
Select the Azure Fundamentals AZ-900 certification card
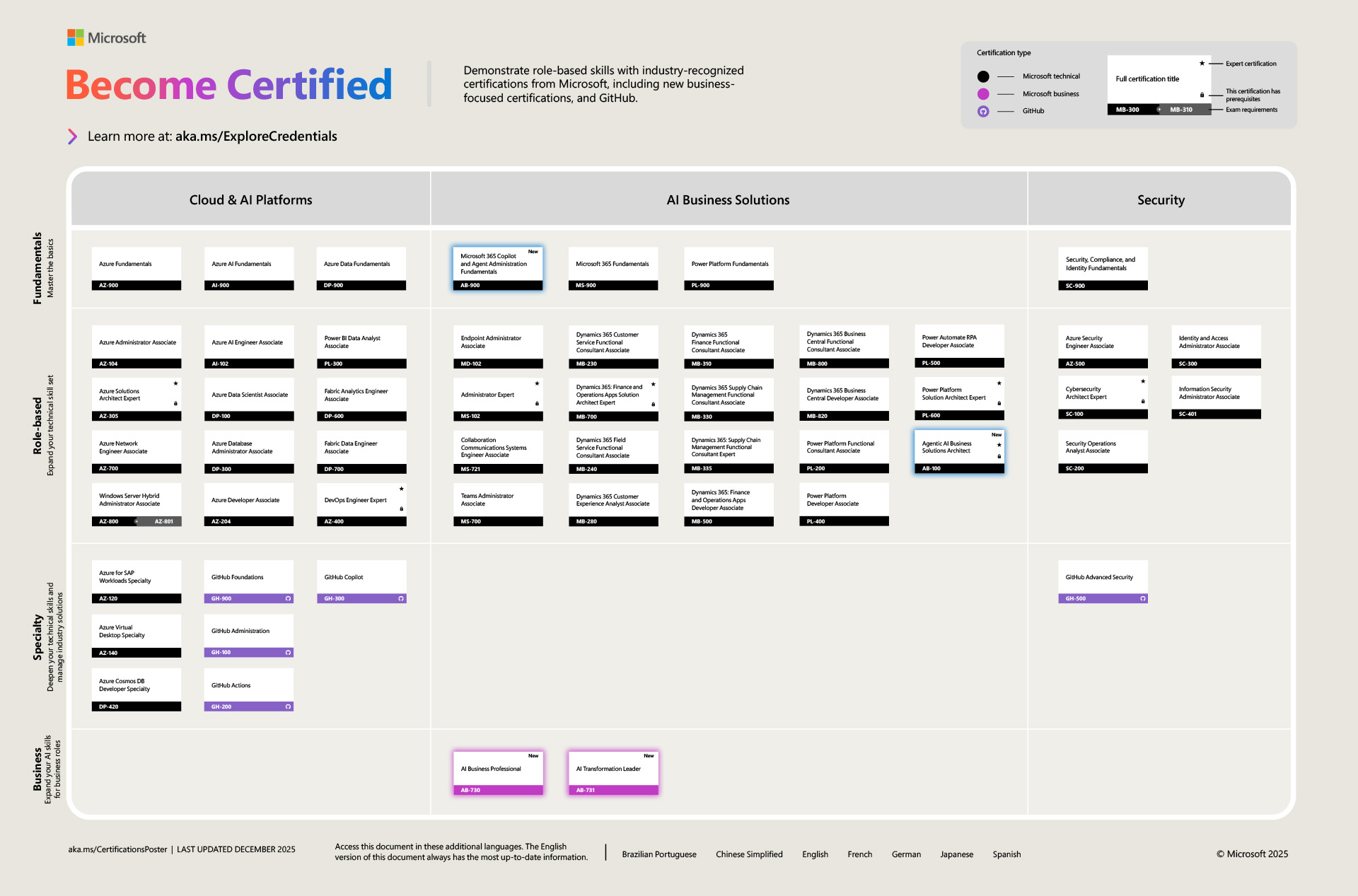[137, 269]
